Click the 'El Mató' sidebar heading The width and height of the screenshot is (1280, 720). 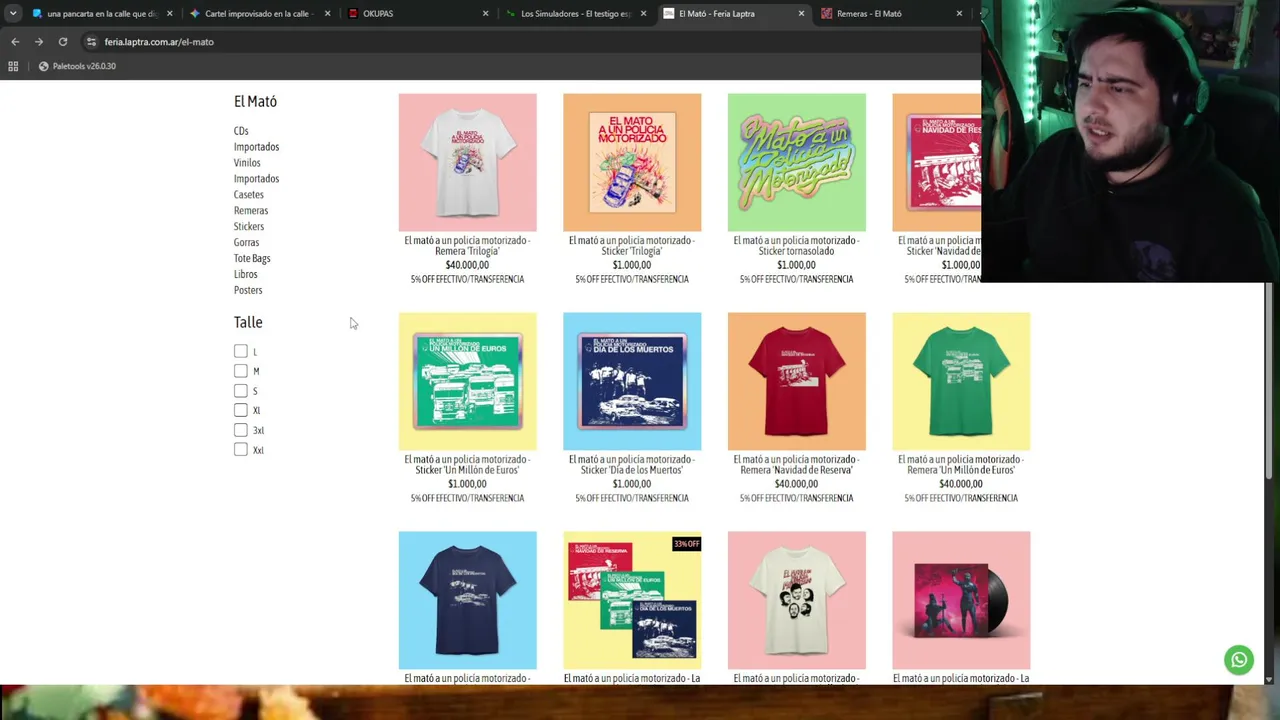click(x=255, y=101)
